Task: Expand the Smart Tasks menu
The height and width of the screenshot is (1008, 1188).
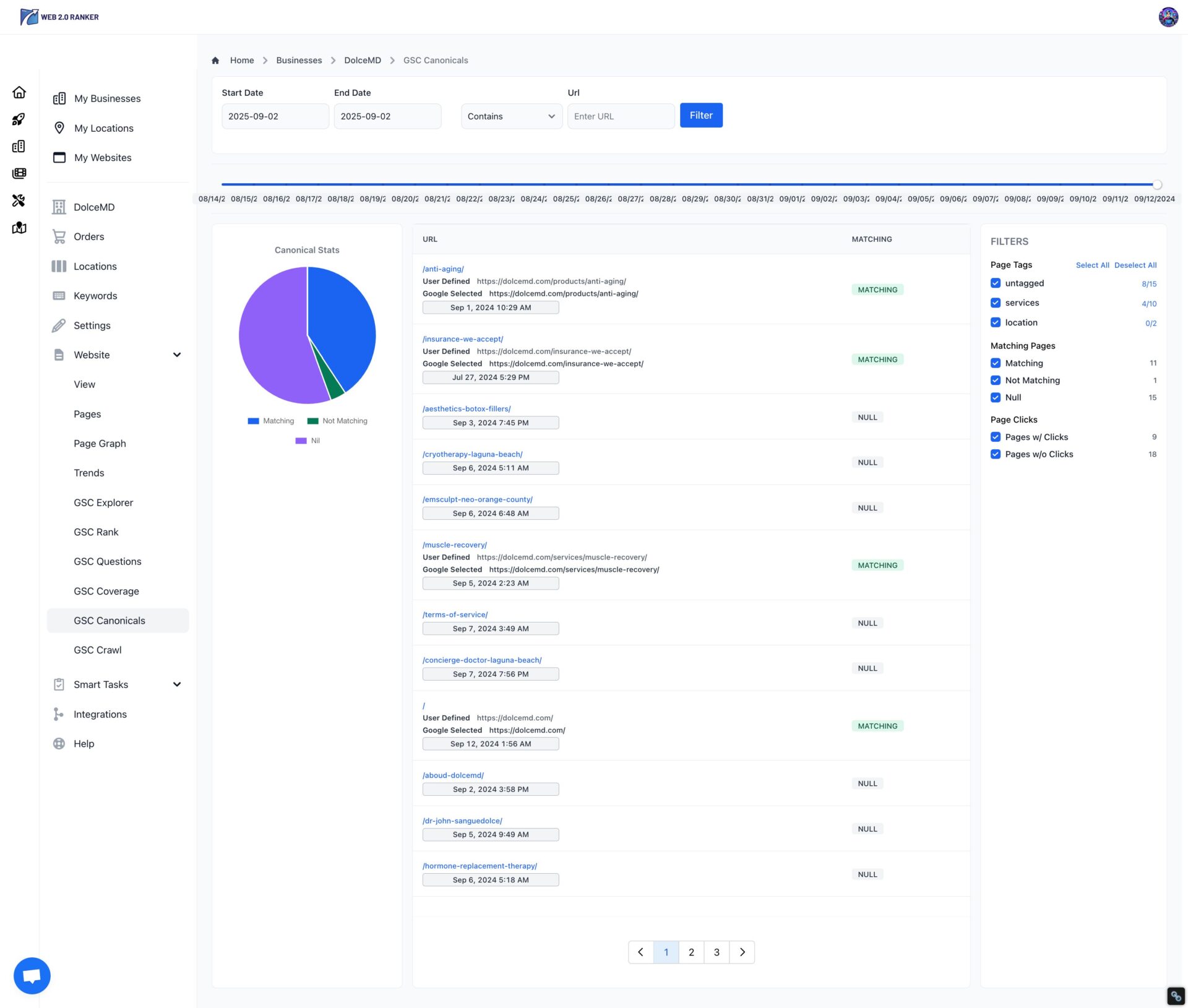Action: click(x=177, y=684)
